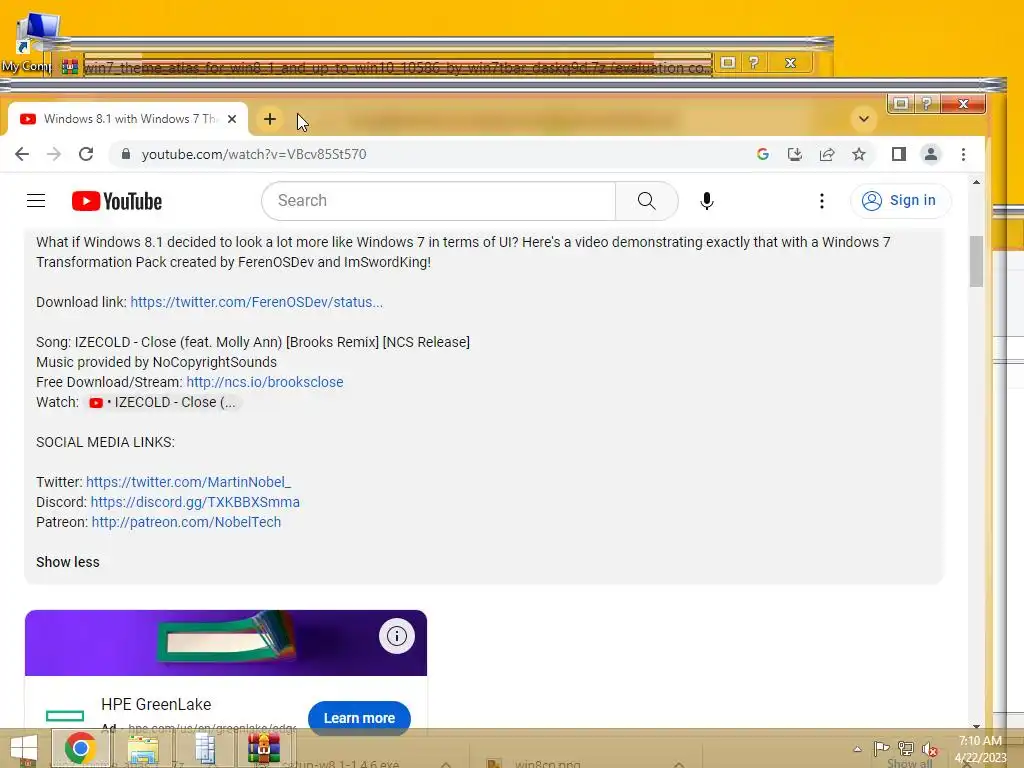This screenshot has height=768, width=1024.
Task: Open the Discord invite link
Action: coord(195,502)
